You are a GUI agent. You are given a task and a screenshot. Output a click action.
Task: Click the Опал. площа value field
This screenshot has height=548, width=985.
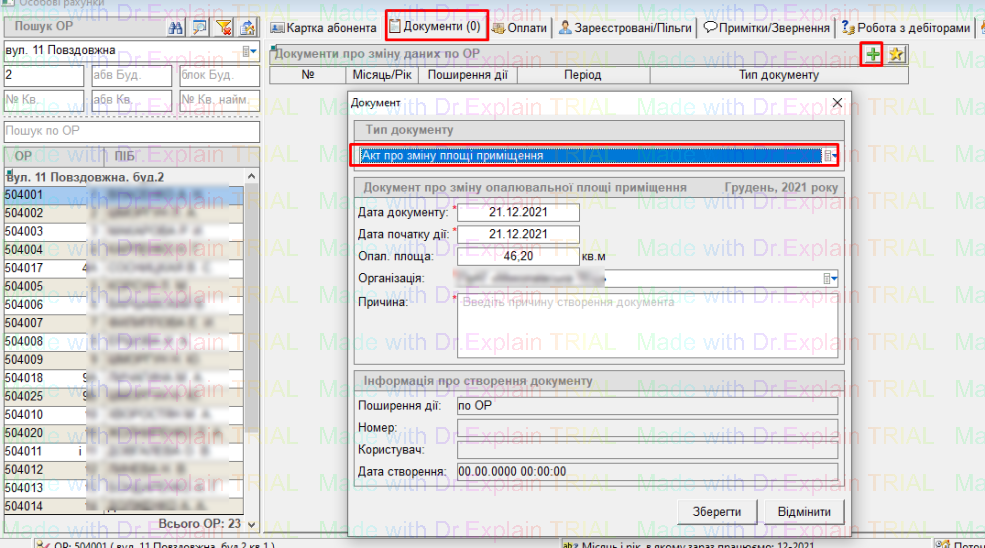point(519,256)
